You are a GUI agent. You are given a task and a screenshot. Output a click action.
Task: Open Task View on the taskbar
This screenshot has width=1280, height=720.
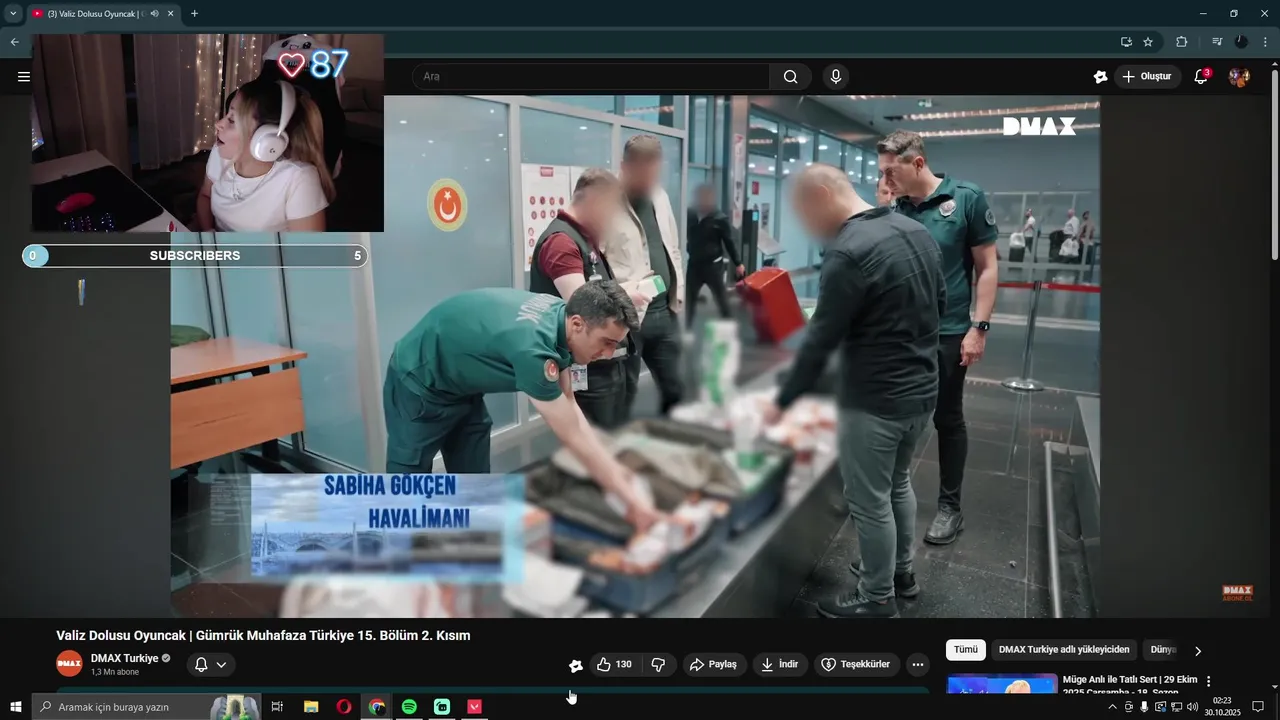click(277, 707)
